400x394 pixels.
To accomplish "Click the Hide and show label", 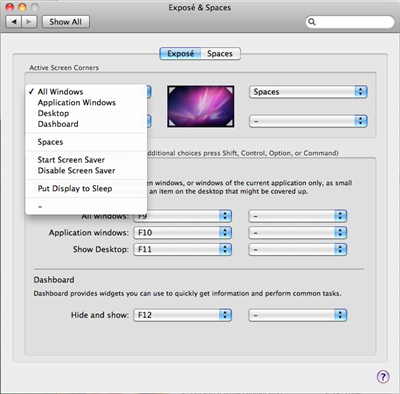I will pyautogui.click(x=100, y=315).
